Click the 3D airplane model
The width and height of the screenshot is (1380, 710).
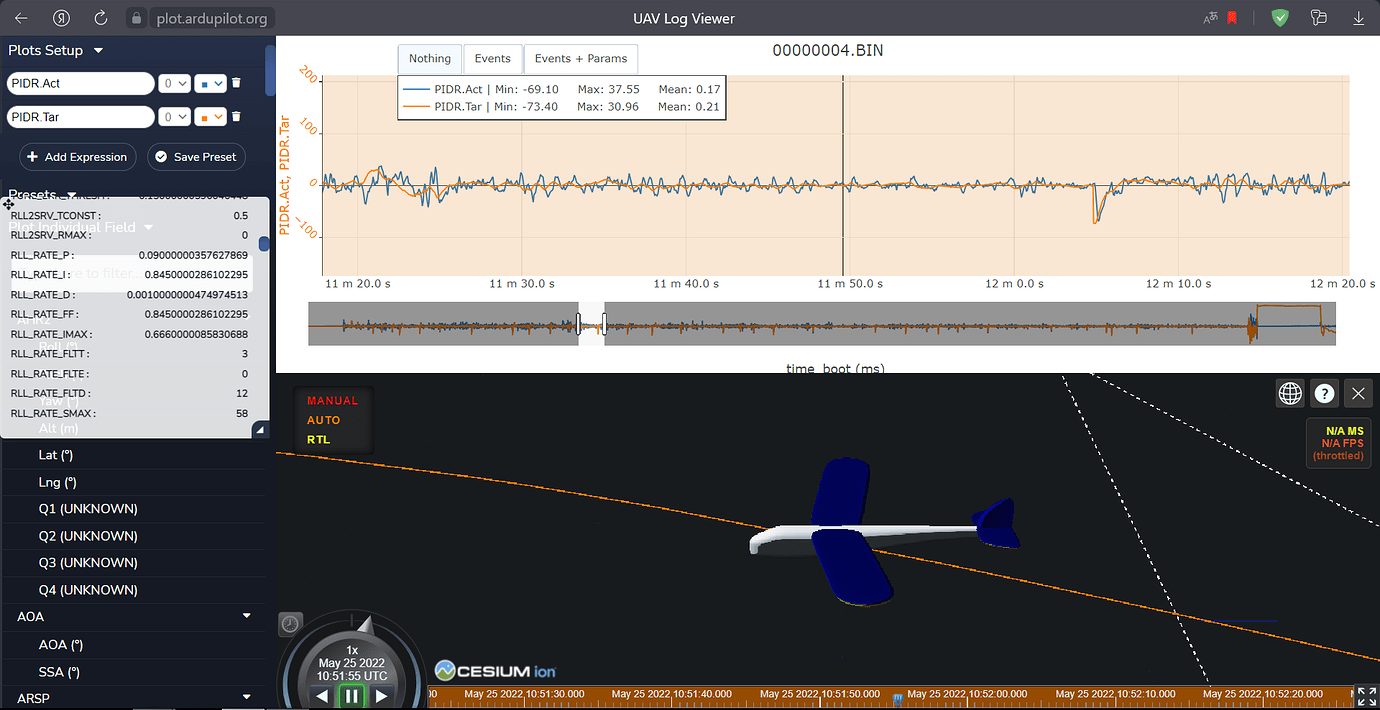(x=885, y=533)
